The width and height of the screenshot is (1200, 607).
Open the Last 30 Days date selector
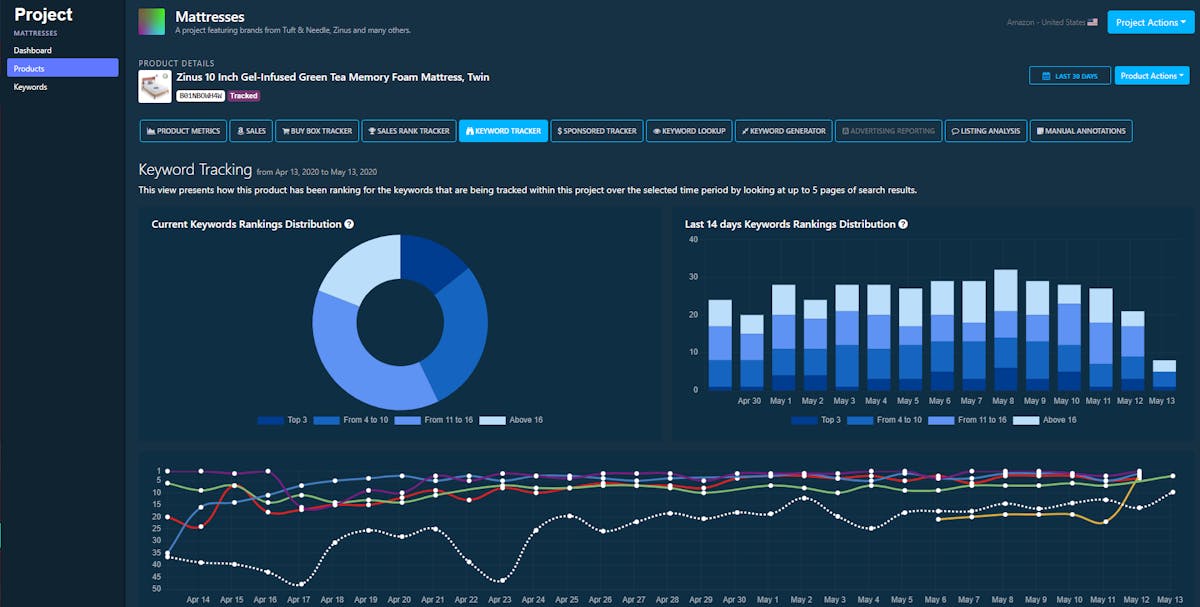(1069, 76)
